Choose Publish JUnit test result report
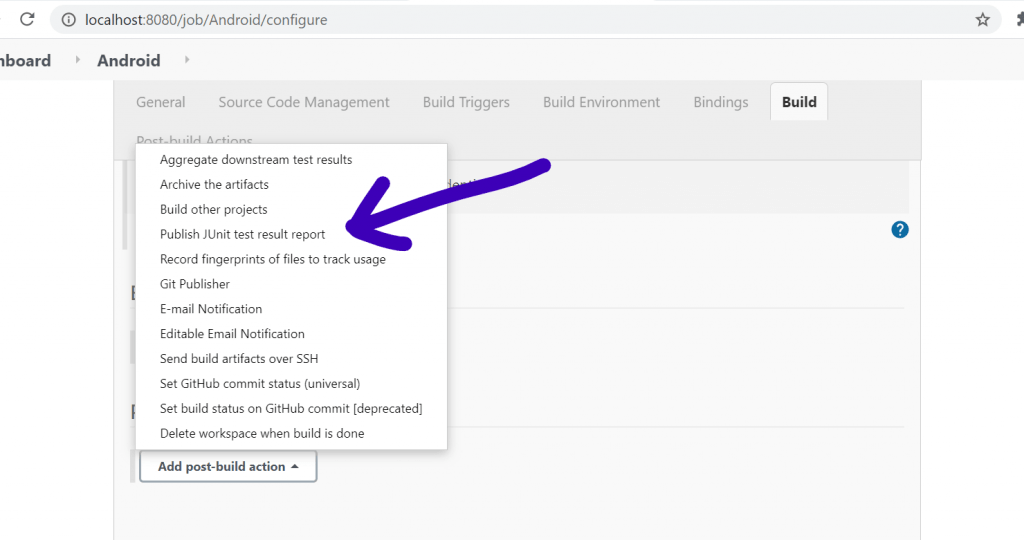 tap(242, 234)
